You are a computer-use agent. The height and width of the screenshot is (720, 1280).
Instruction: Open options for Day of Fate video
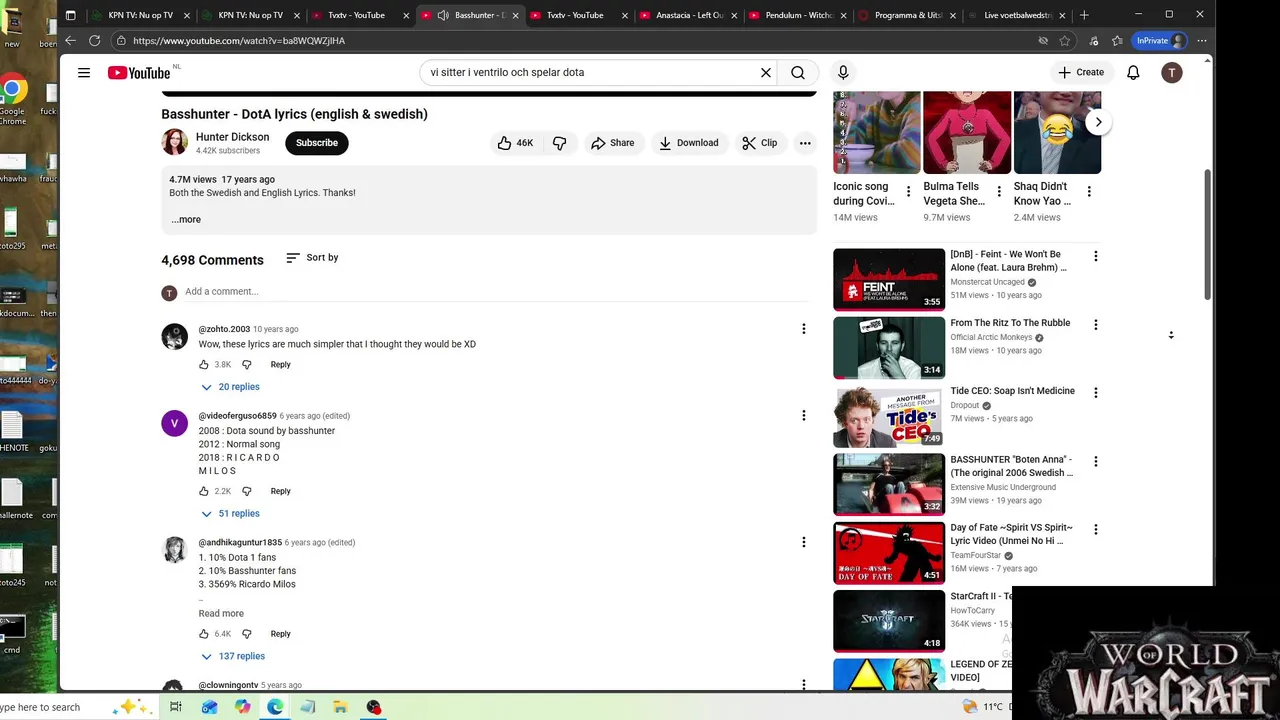tap(1095, 530)
